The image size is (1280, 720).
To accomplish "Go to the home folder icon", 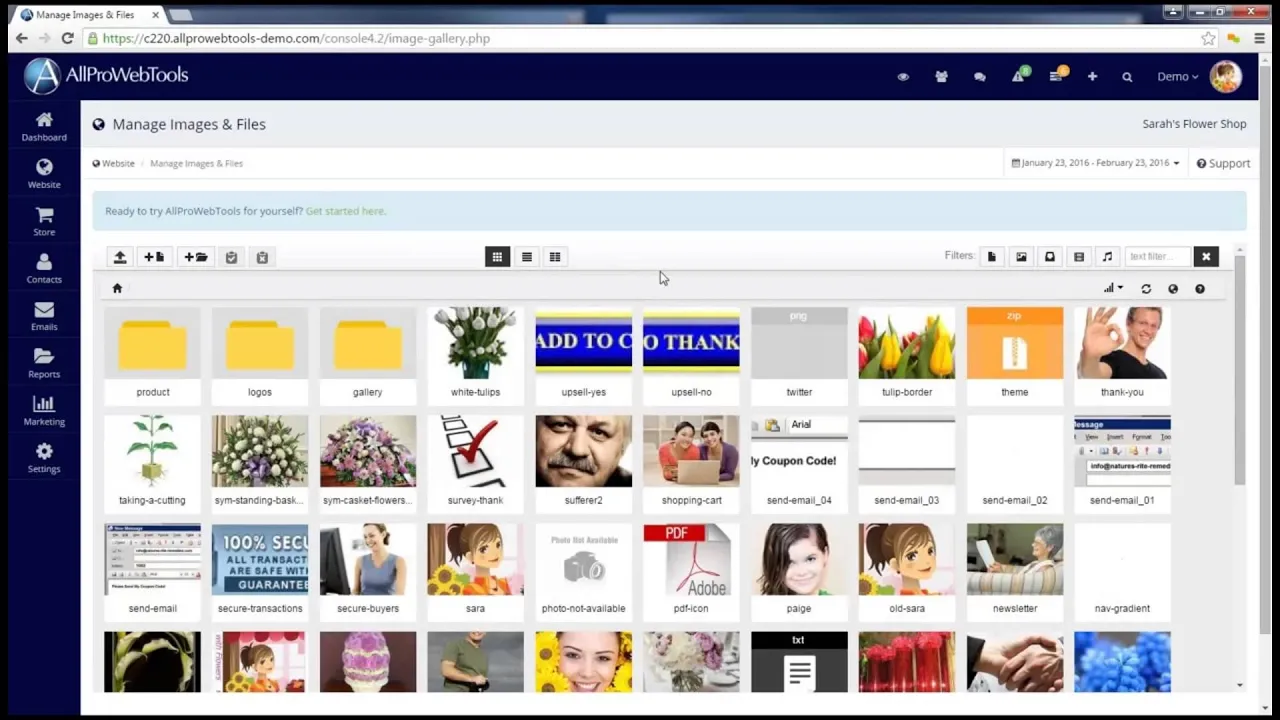I will click(x=117, y=288).
